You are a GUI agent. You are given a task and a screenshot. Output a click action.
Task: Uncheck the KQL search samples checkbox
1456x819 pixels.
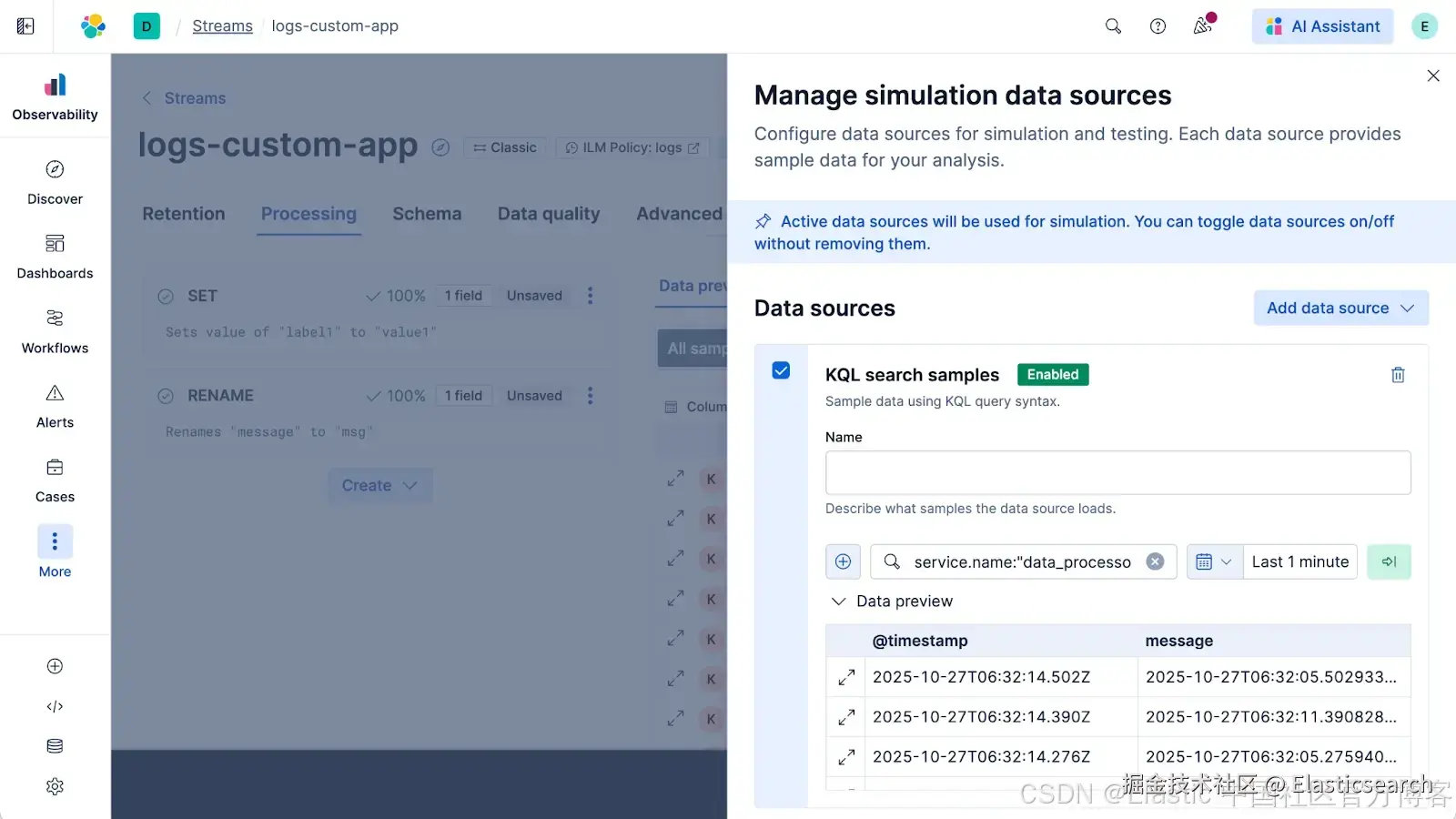[781, 370]
